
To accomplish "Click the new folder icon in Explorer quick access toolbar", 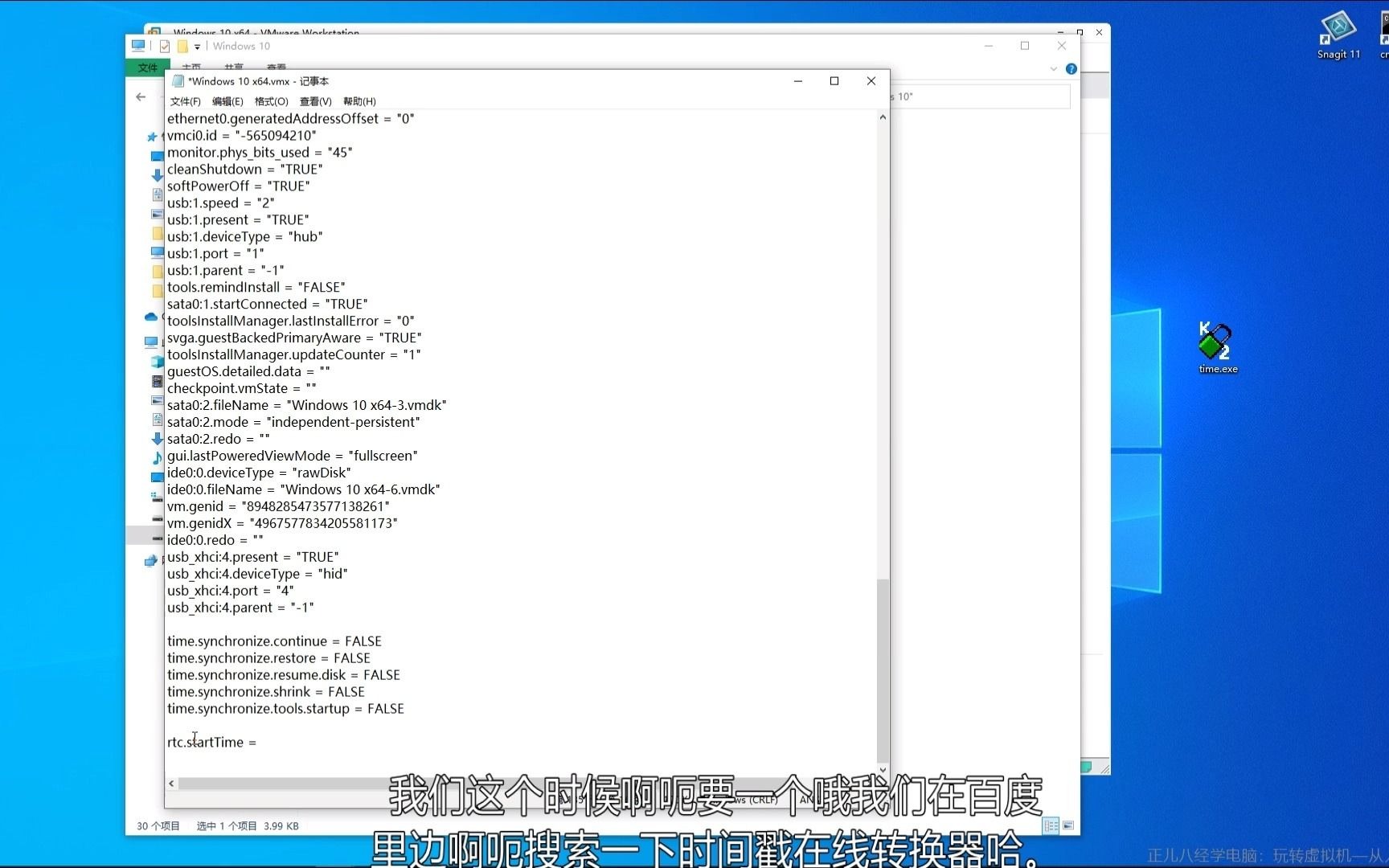I will (x=182, y=47).
